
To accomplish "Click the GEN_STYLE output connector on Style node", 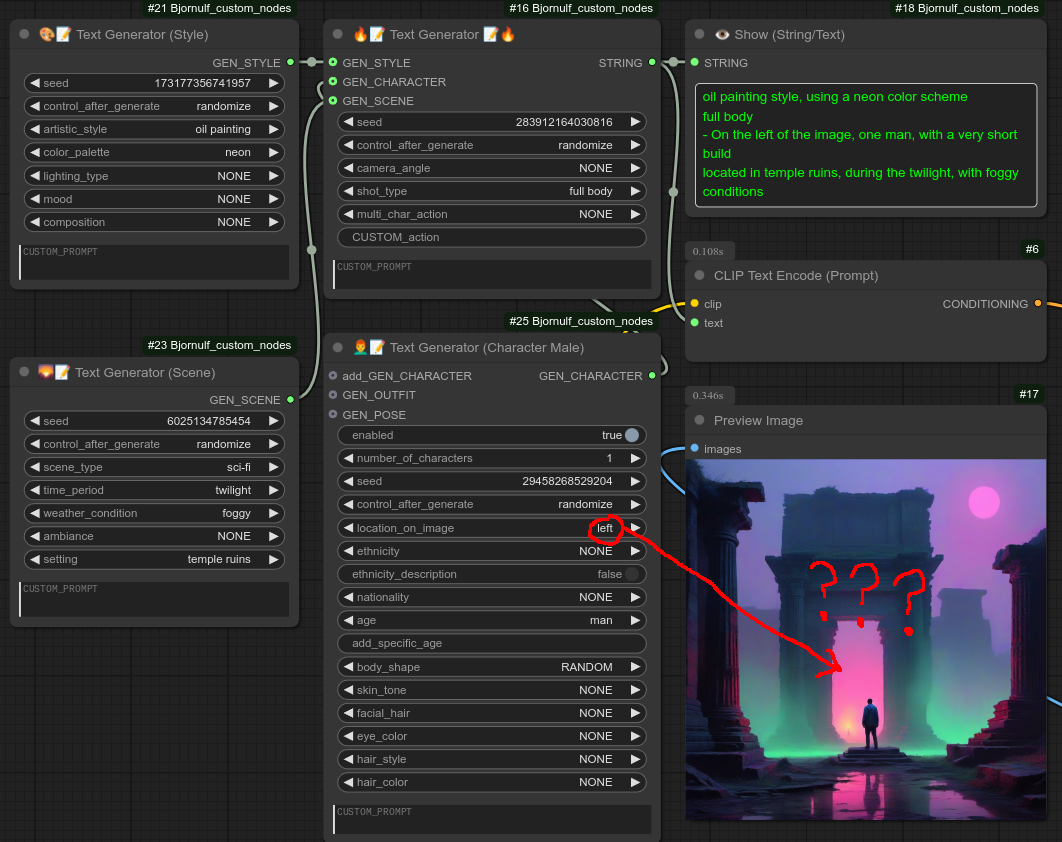I will point(290,63).
